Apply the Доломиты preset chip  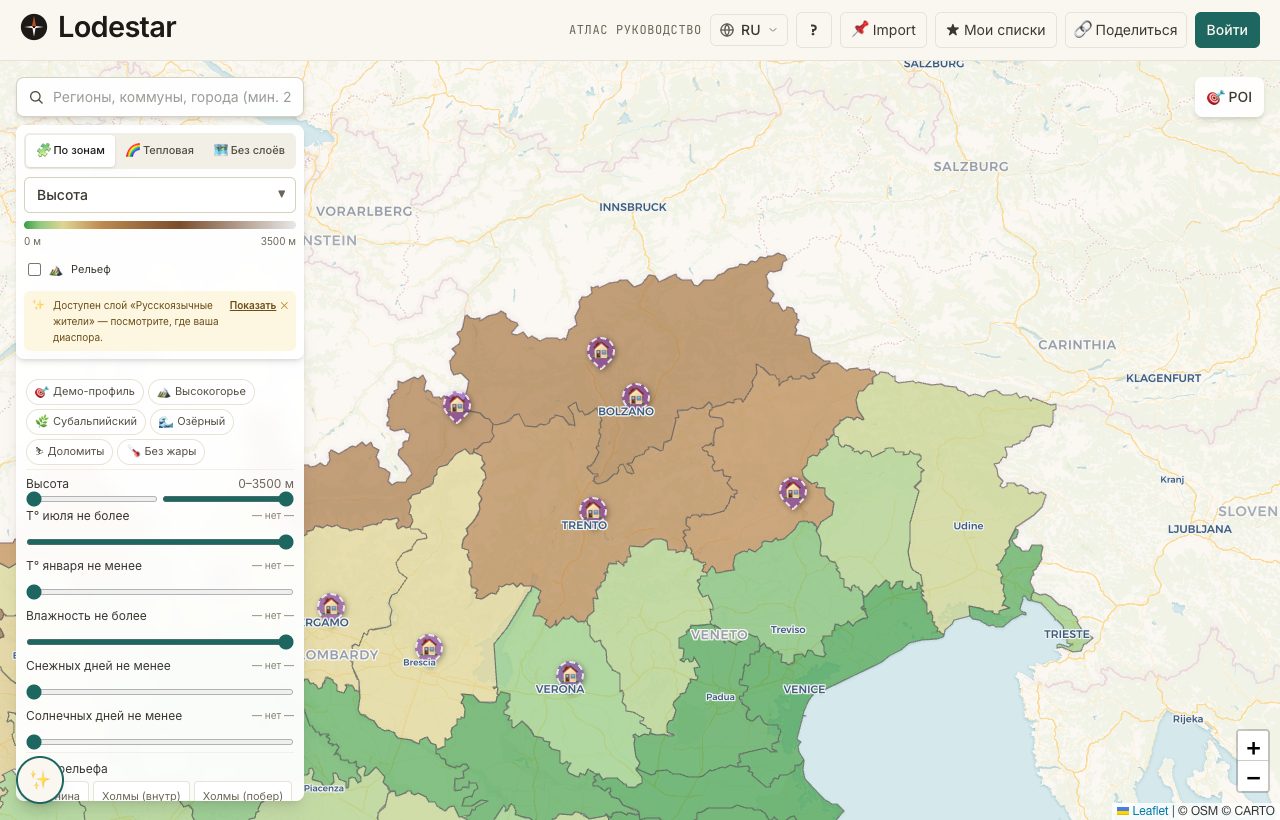click(x=70, y=452)
